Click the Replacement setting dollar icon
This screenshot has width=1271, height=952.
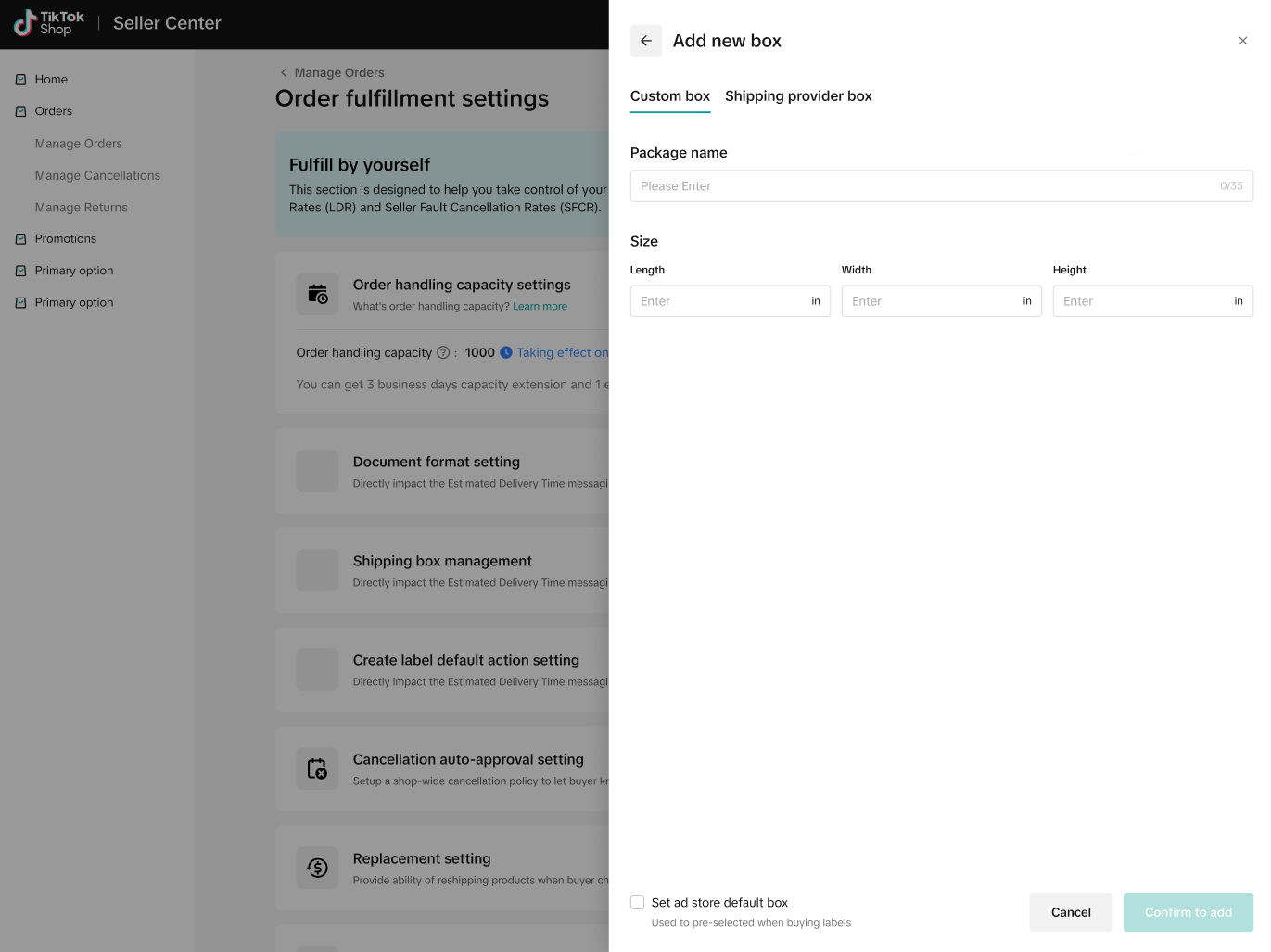click(317, 868)
